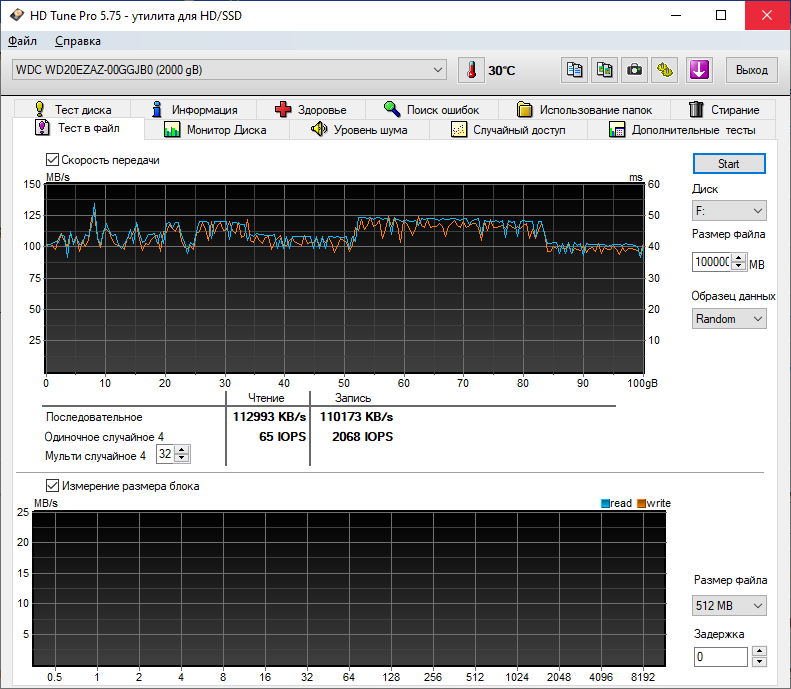This screenshot has width=791, height=689.
Task: Close the HD Tune Pro window
Action: (767, 15)
